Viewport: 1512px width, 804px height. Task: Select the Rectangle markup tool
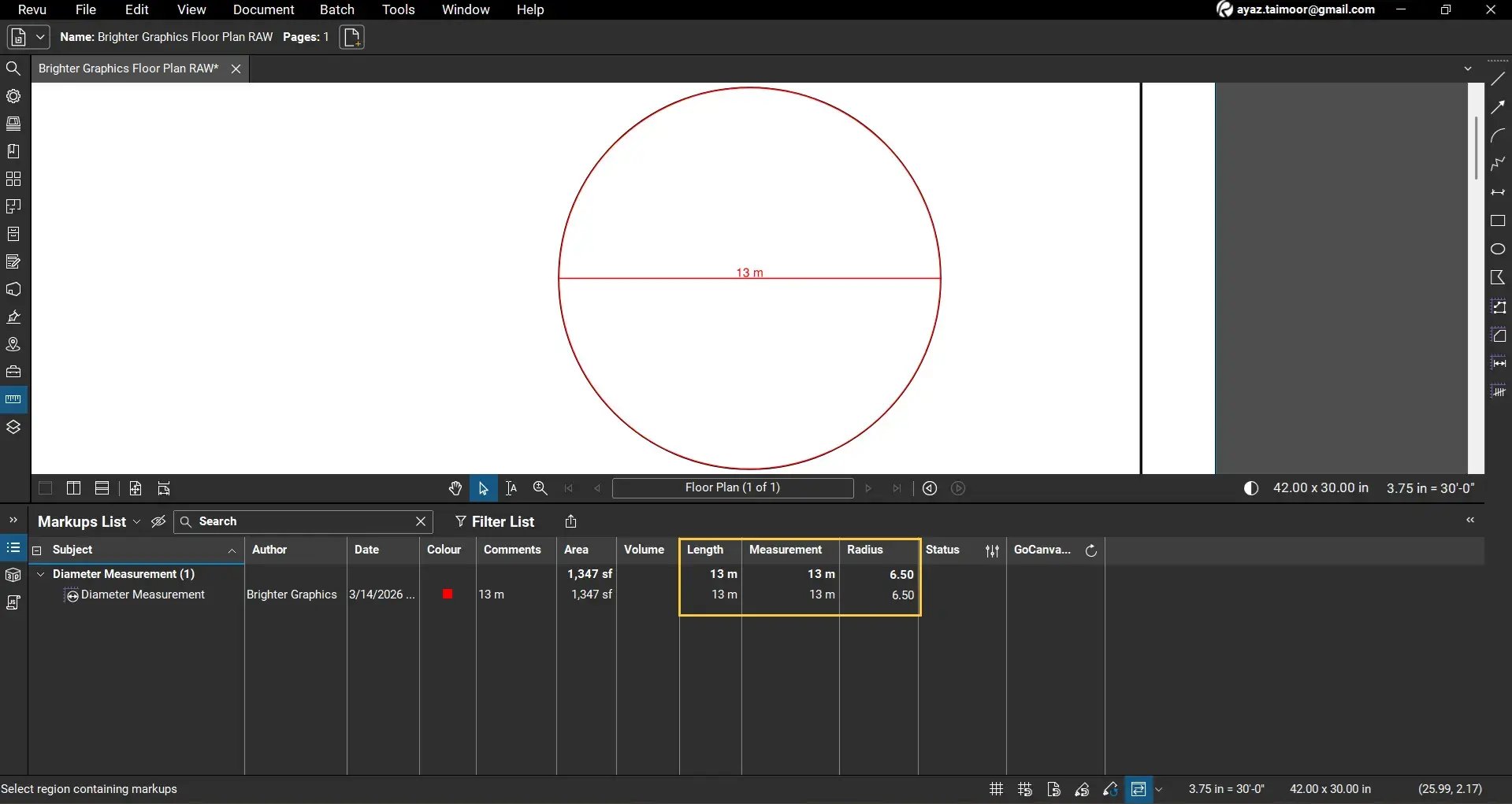pyautogui.click(x=1499, y=221)
